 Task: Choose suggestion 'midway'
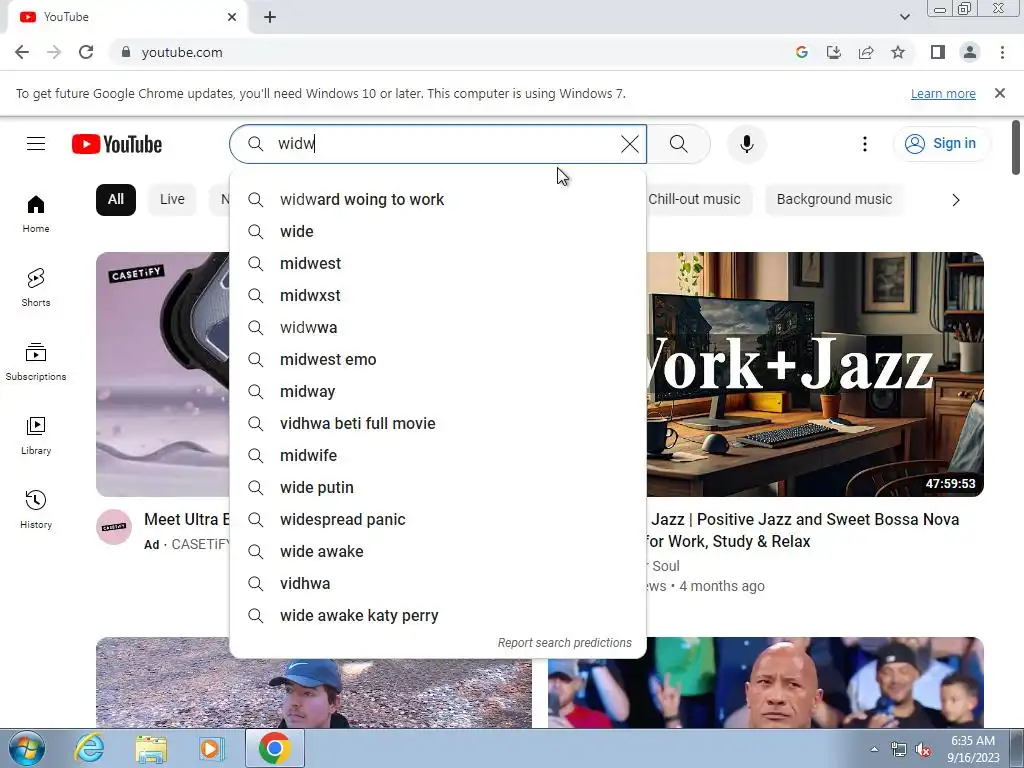(x=438, y=391)
